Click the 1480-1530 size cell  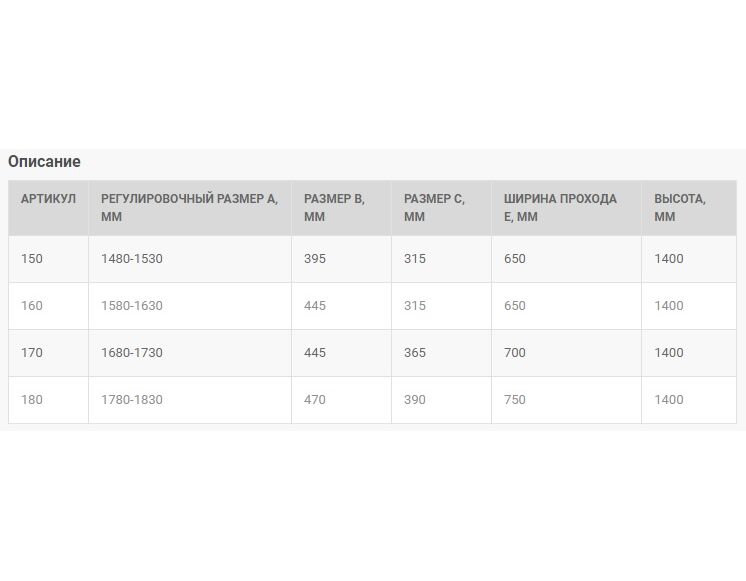pyautogui.click(x=190, y=259)
